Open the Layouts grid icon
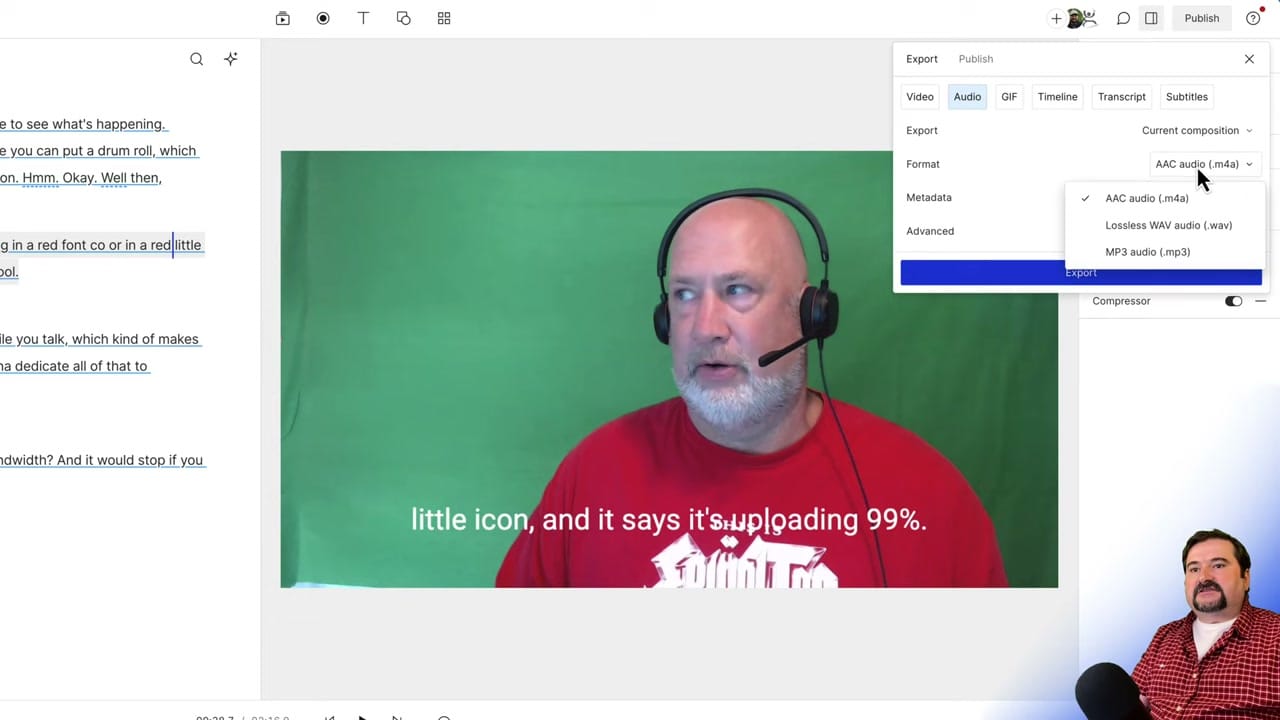The height and width of the screenshot is (720, 1280). point(443,18)
